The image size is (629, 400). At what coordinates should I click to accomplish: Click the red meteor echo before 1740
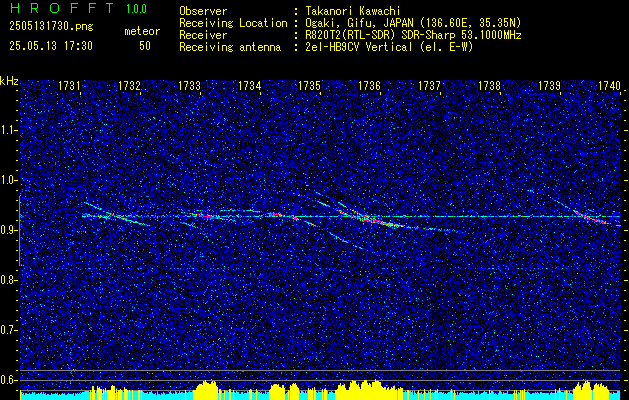coord(591,217)
